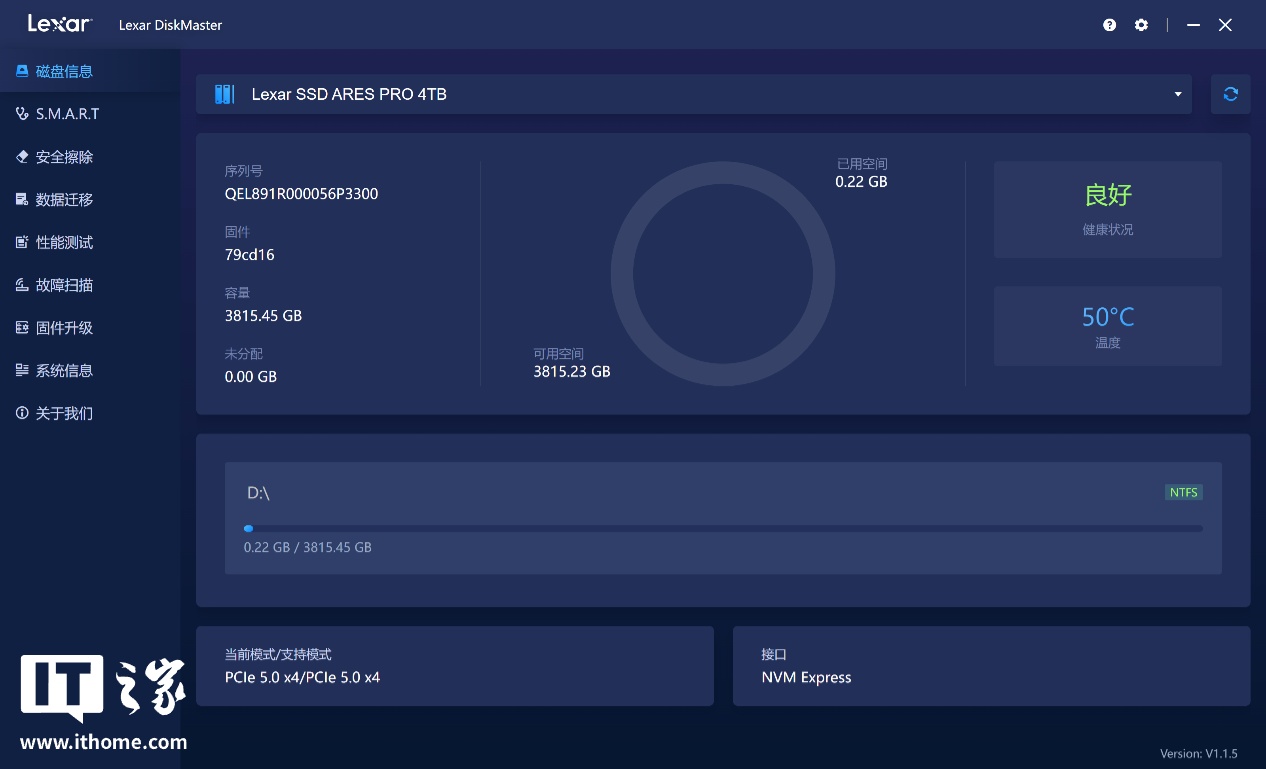
Task: Click the D:\ usage progress bar
Action: tap(722, 528)
